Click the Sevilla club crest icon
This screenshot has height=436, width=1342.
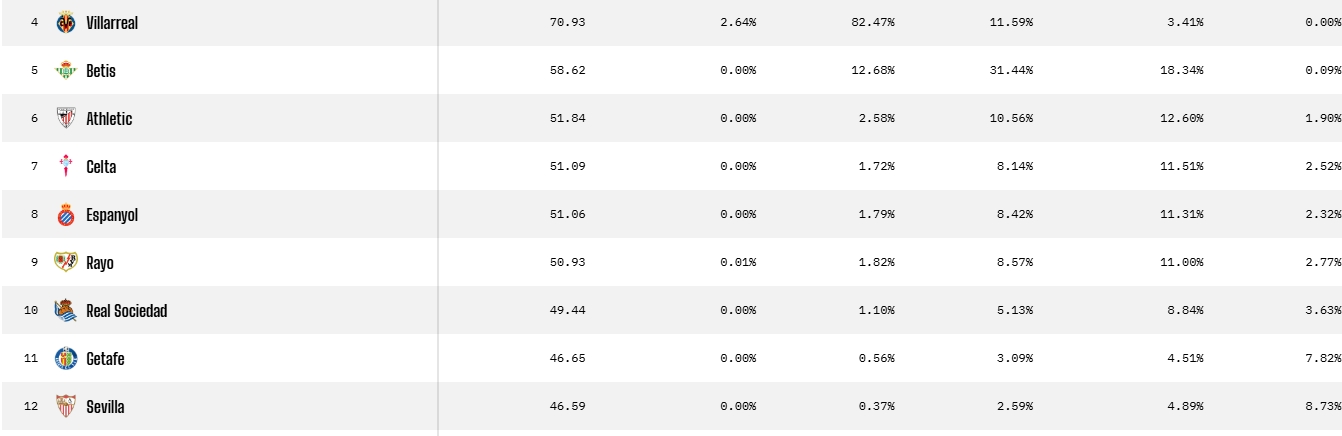(66, 406)
